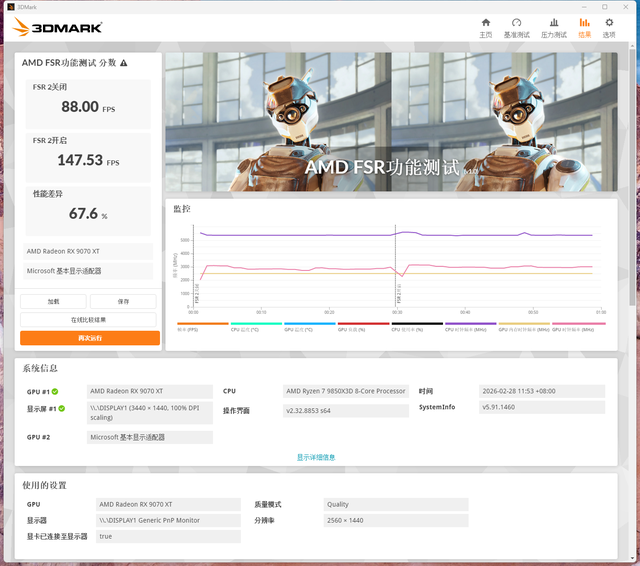Toggle the GPU 内存时钟频率 (MHz) yellow legend series
The image size is (640, 566).
click(x=524, y=326)
